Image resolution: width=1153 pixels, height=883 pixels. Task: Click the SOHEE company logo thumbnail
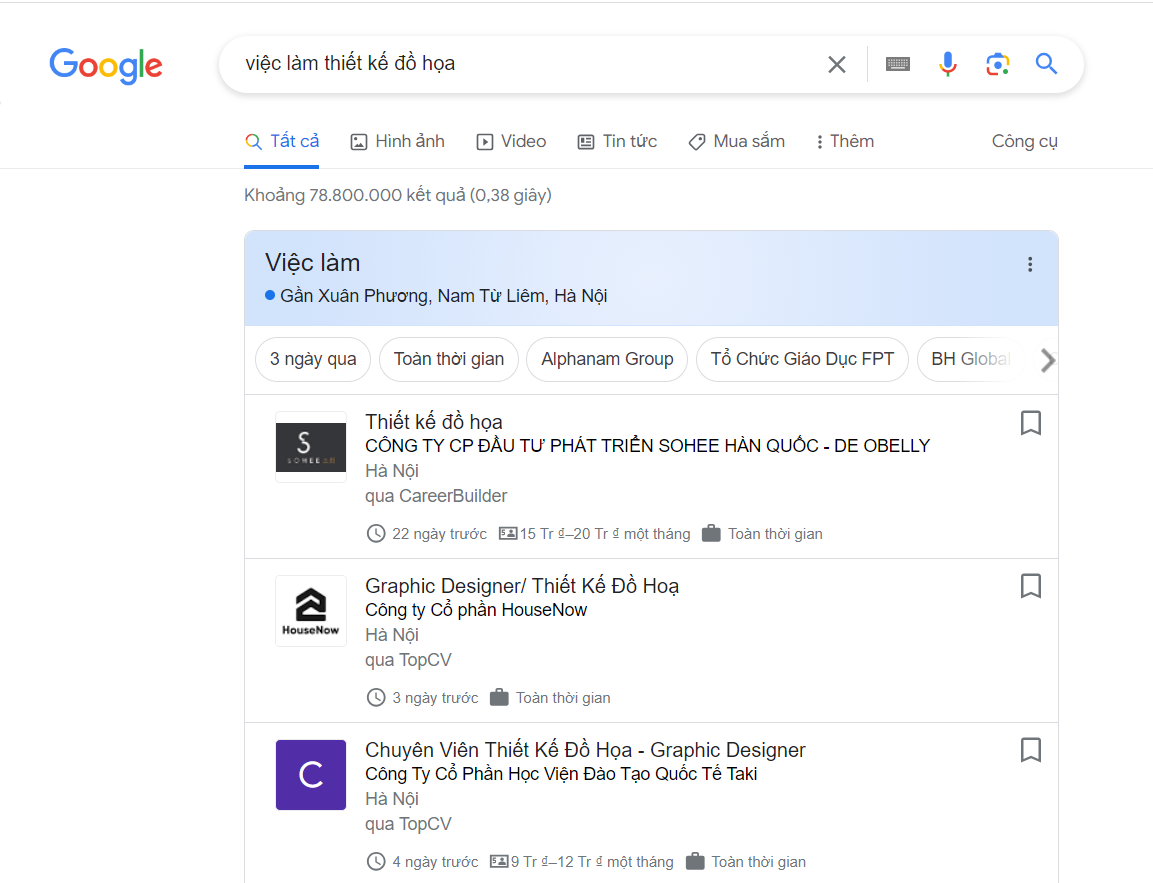pos(311,447)
